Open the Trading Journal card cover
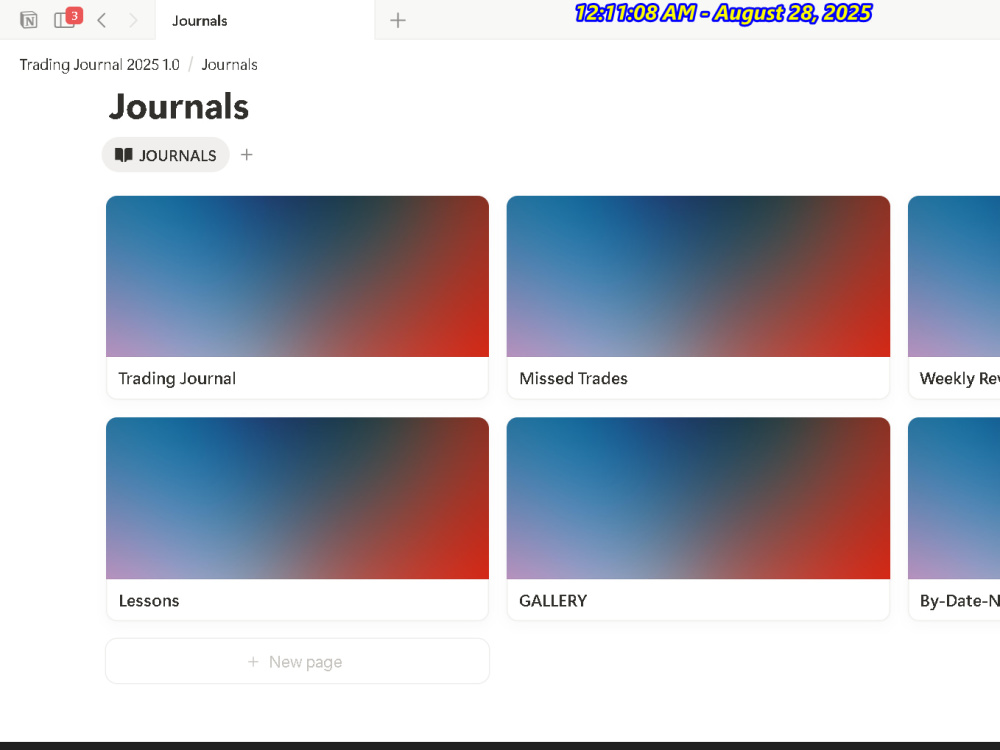1000x750 pixels. (298, 276)
